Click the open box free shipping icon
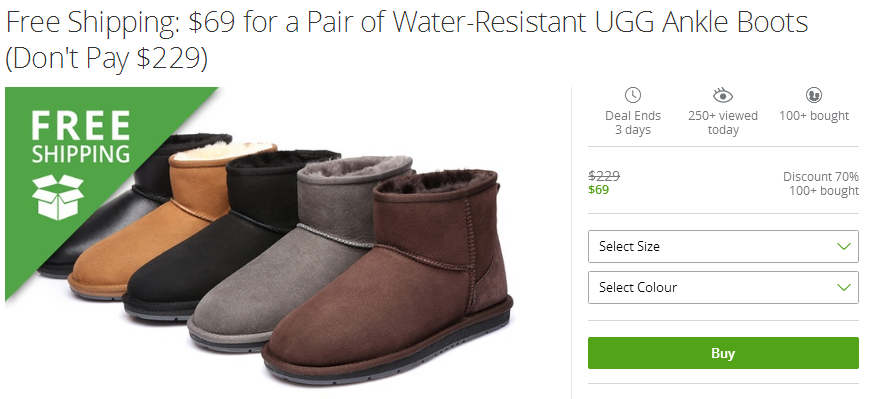The height and width of the screenshot is (399, 879). click(58, 196)
